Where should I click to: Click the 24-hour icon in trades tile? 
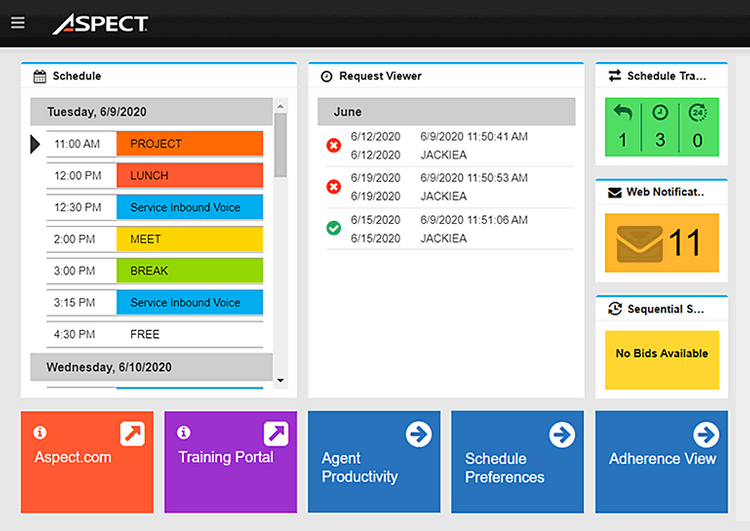tap(698, 113)
